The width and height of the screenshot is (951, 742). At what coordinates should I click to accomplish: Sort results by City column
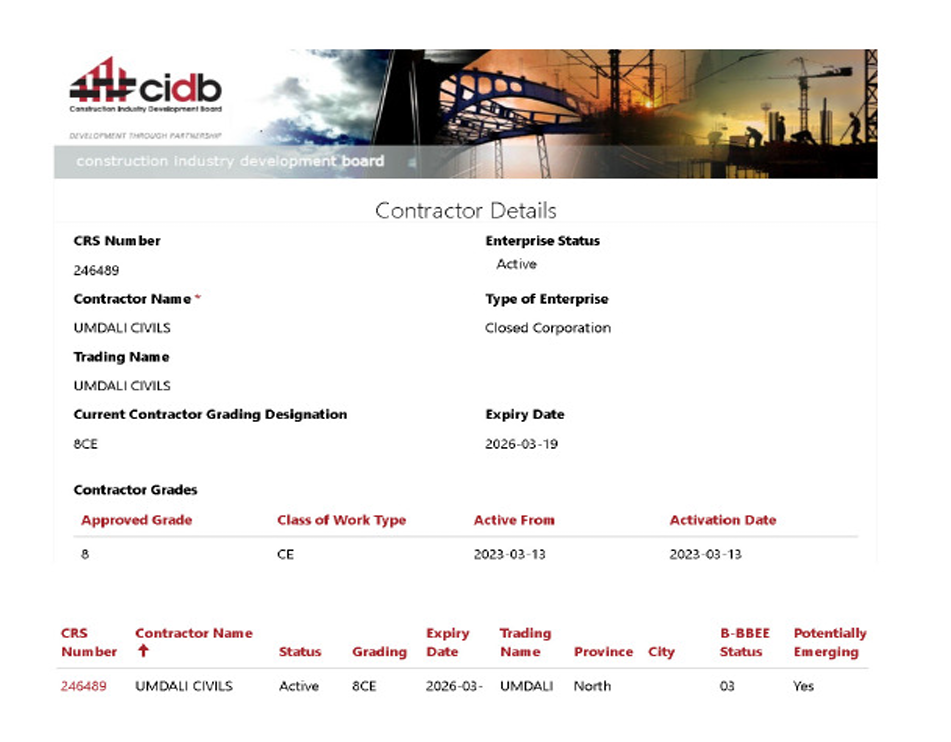click(661, 652)
